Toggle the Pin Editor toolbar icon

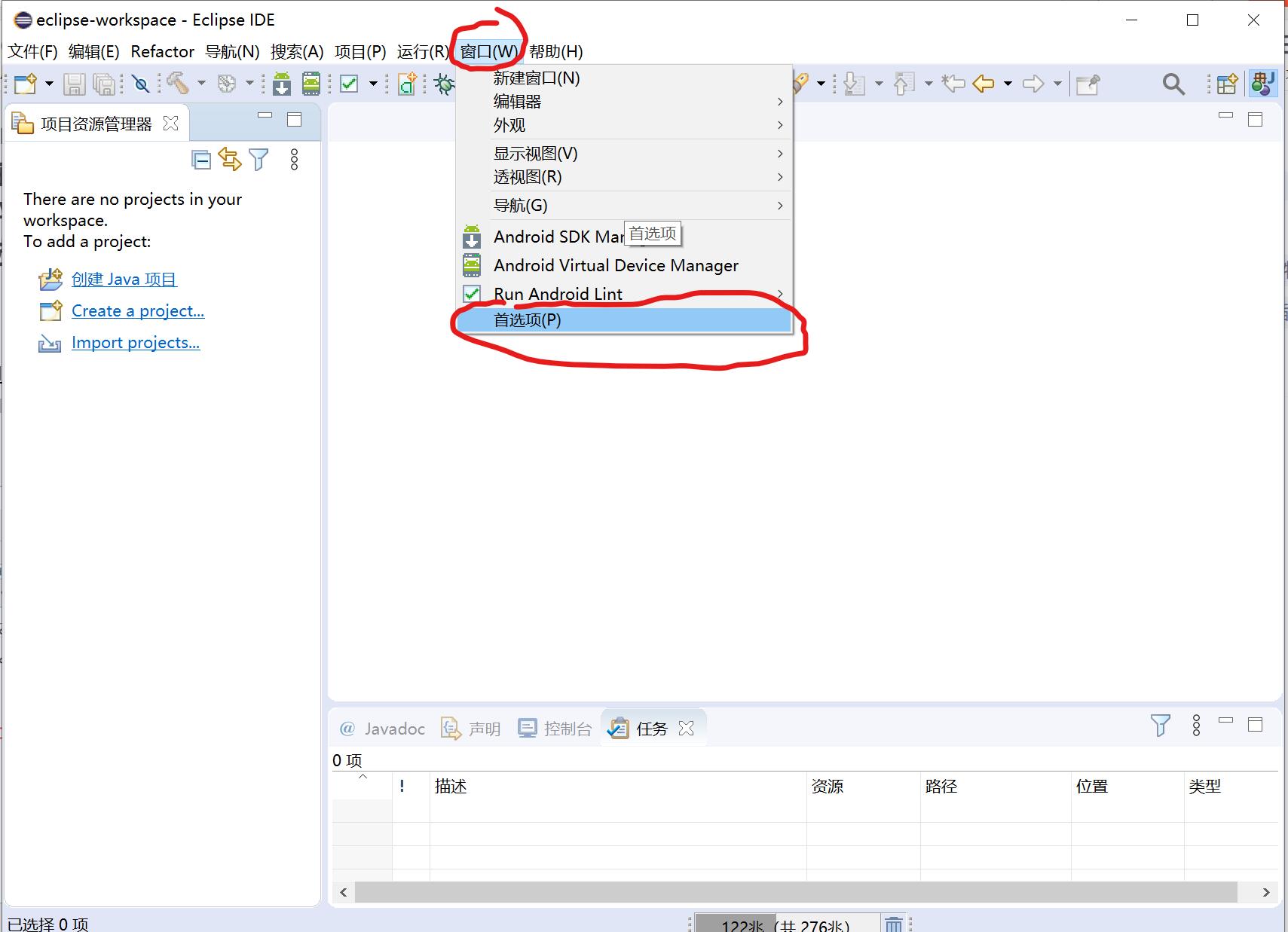(x=1088, y=84)
